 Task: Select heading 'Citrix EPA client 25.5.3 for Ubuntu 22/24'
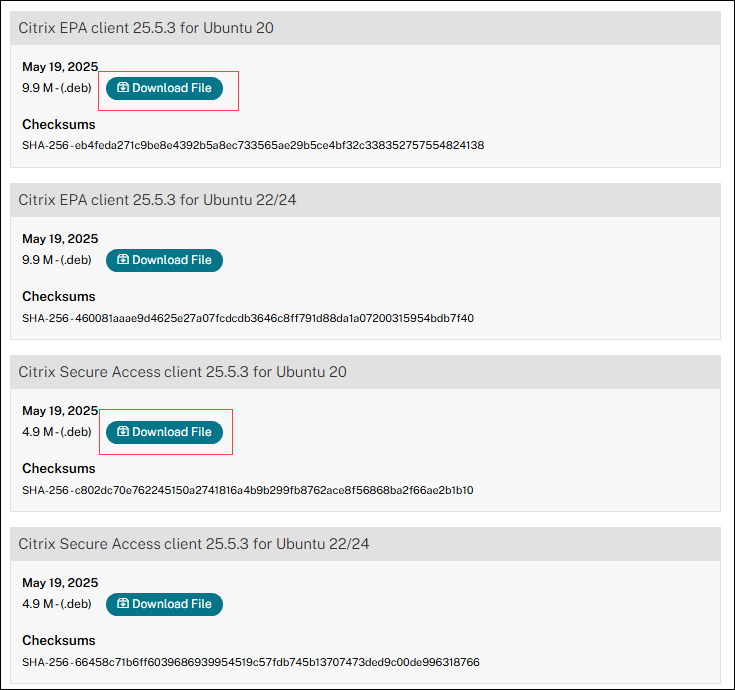click(x=157, y=200)
